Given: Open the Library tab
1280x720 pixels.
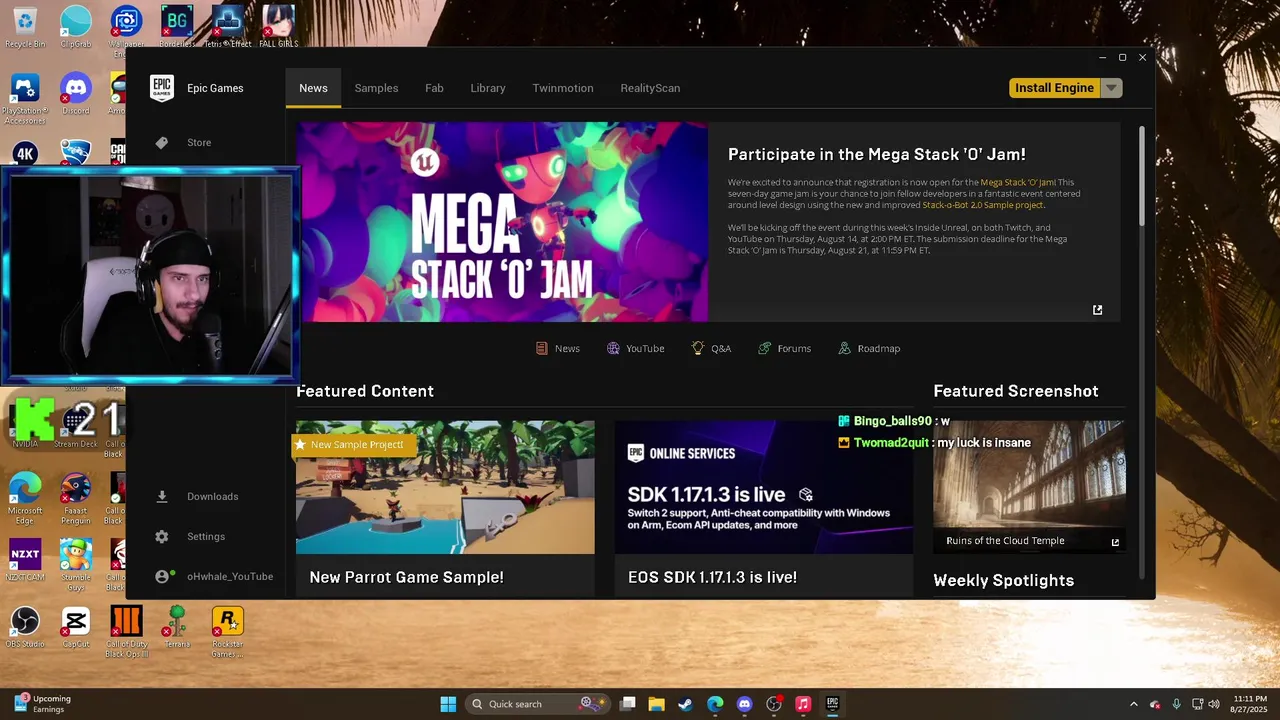Looking at the screenshot, I should tap(488, 88).
